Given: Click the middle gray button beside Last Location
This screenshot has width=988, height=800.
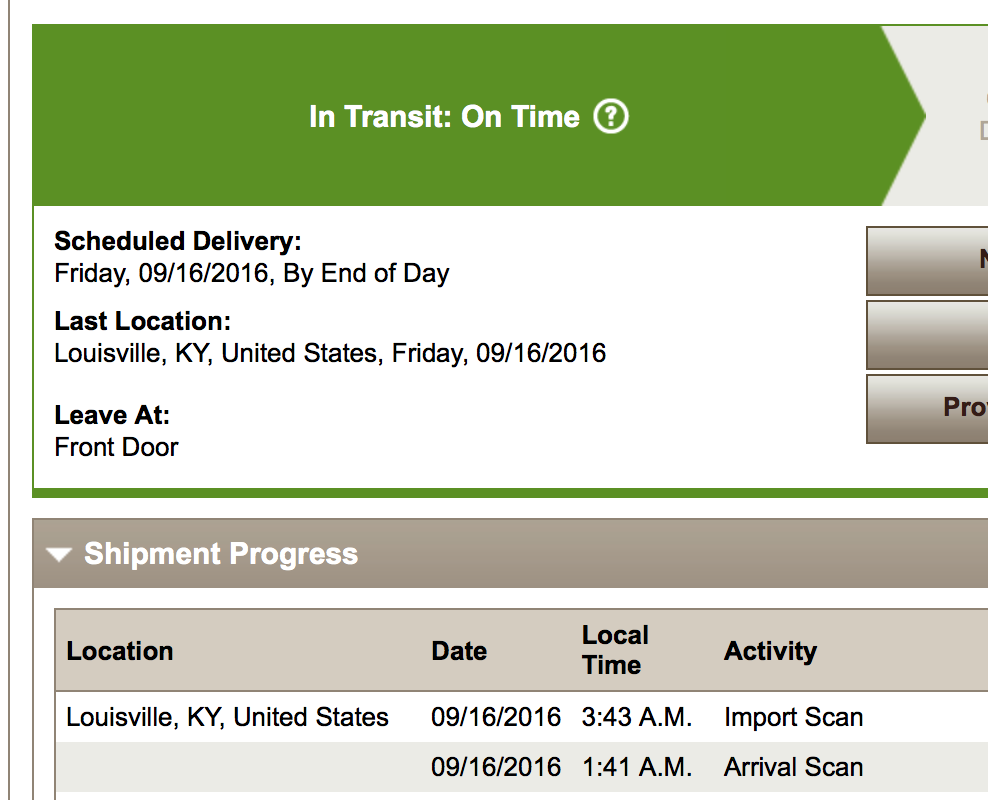Looking at the screenshot, I should pos(927,335).
